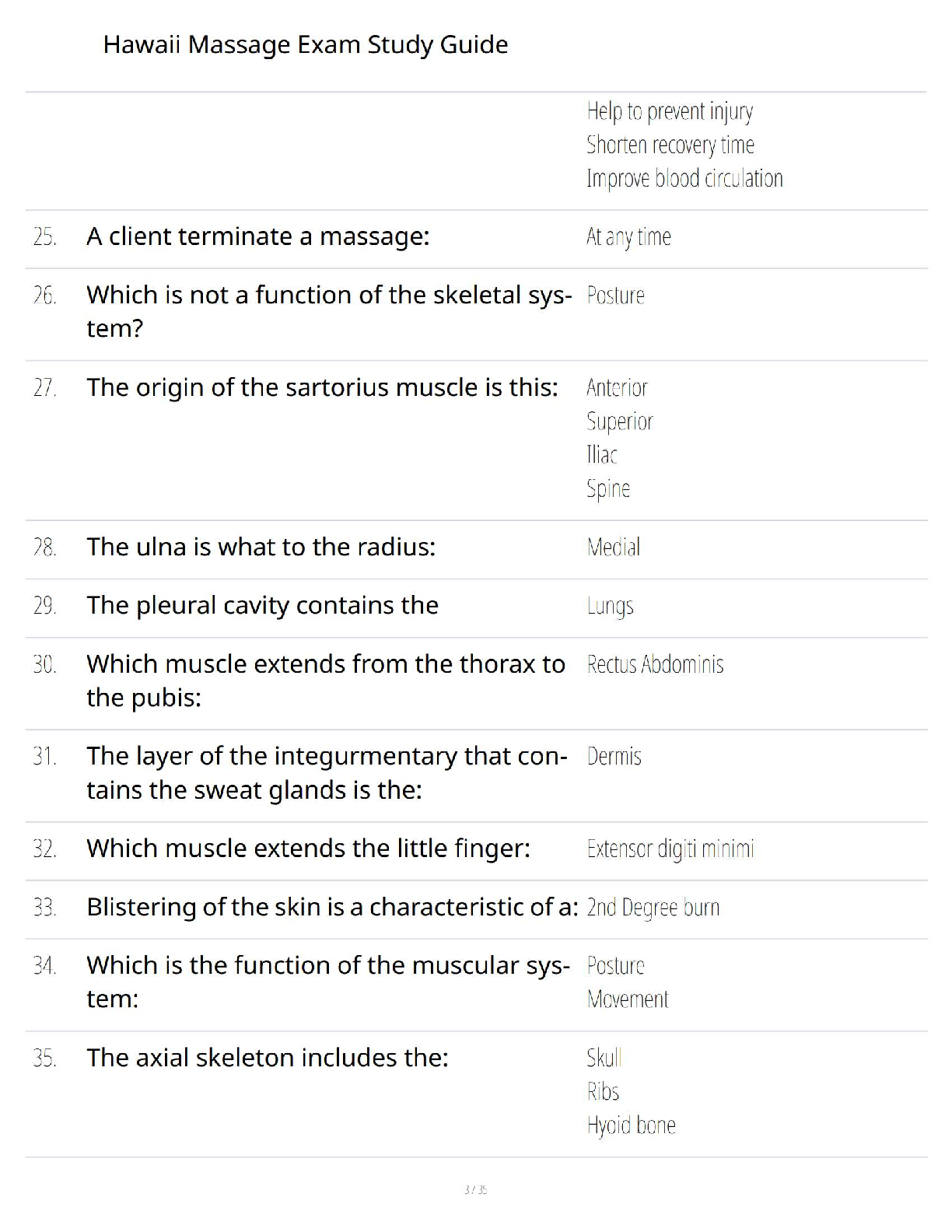Click the answer 'Rectus Abdominis'
This screenshot has width=952, height=1232.
tap(655, 665)
